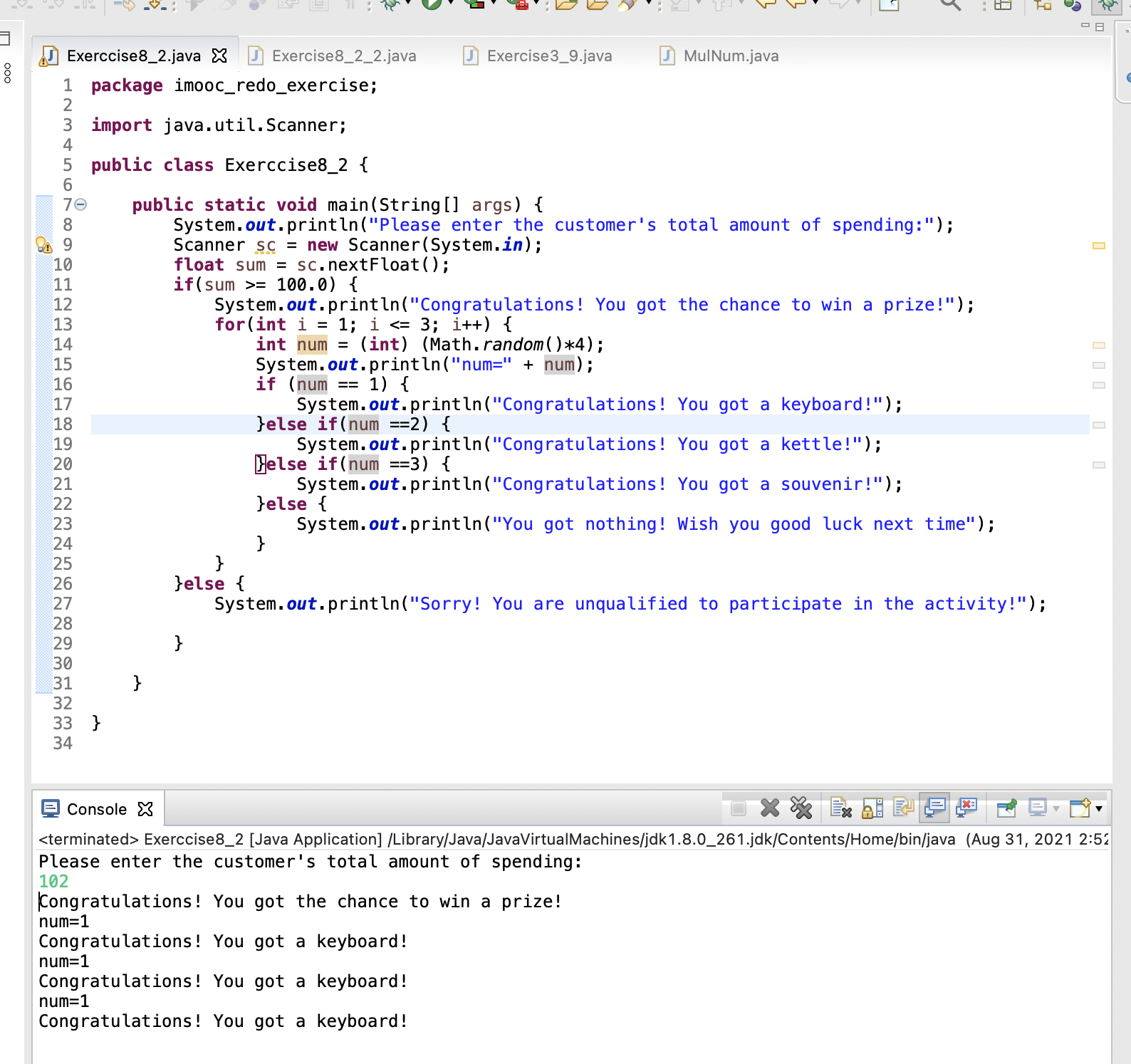
Task: Expand the Open Console dropdown arrow
Action: click(1099, 809)
